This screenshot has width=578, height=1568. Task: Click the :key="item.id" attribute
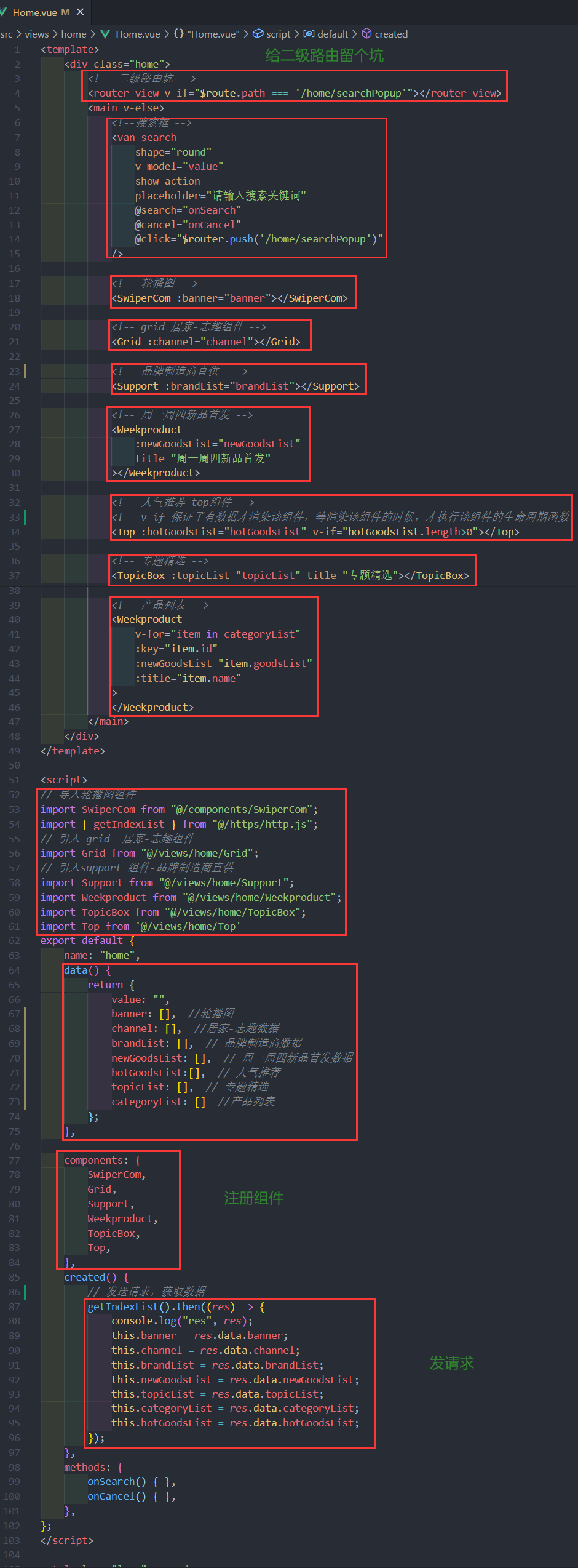pos(176,649)
